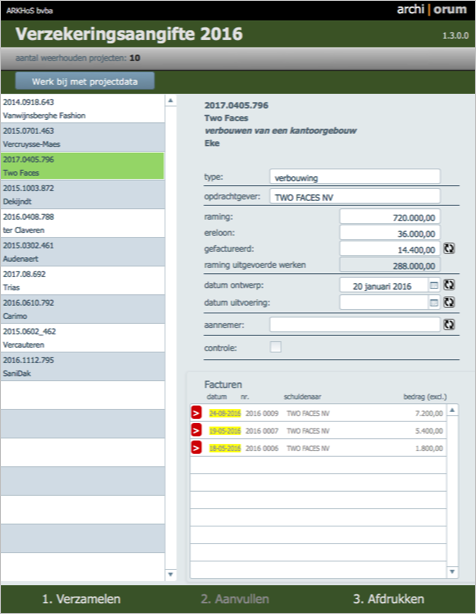The image size is (476, 614).
Task: Select project 2015.0302.461 Audenaert
Action: tap(83, 252)
